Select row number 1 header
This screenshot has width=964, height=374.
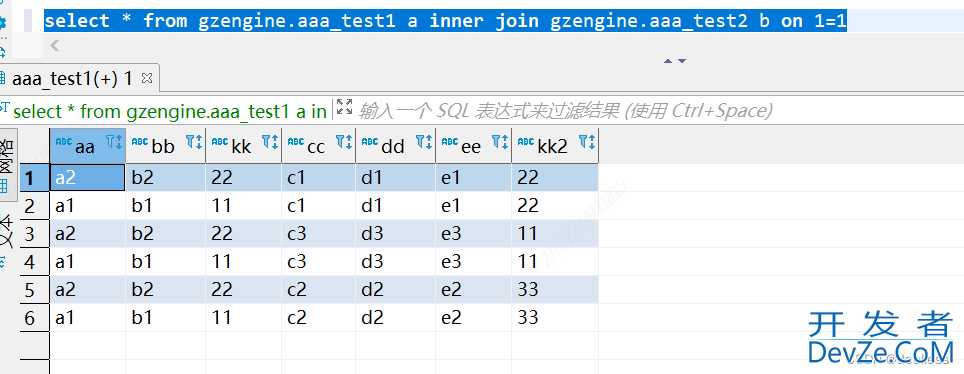(x=34, y=177)
